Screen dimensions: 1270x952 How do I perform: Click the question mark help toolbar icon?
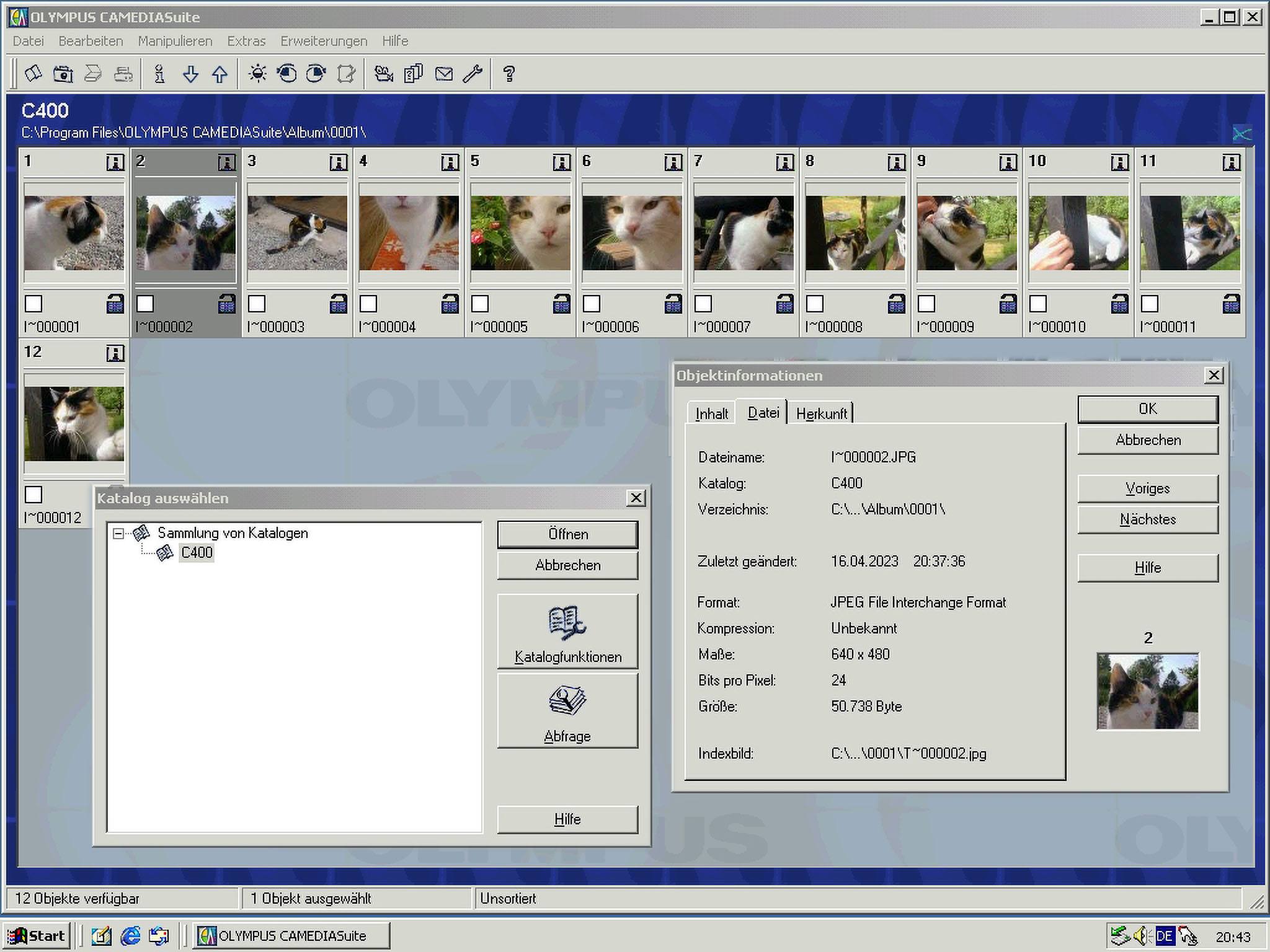click(x=509, y=74)
